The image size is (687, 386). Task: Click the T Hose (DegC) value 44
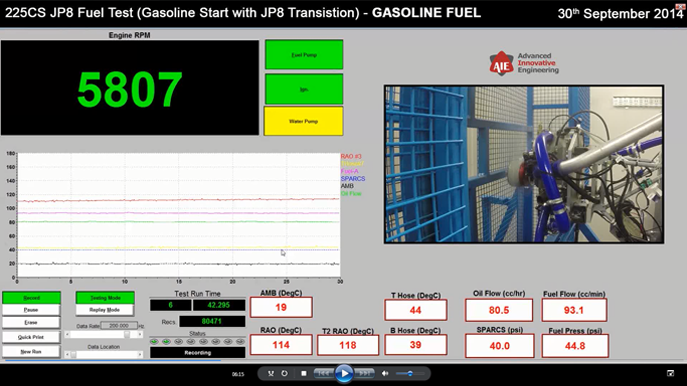(x=415, y=310)
